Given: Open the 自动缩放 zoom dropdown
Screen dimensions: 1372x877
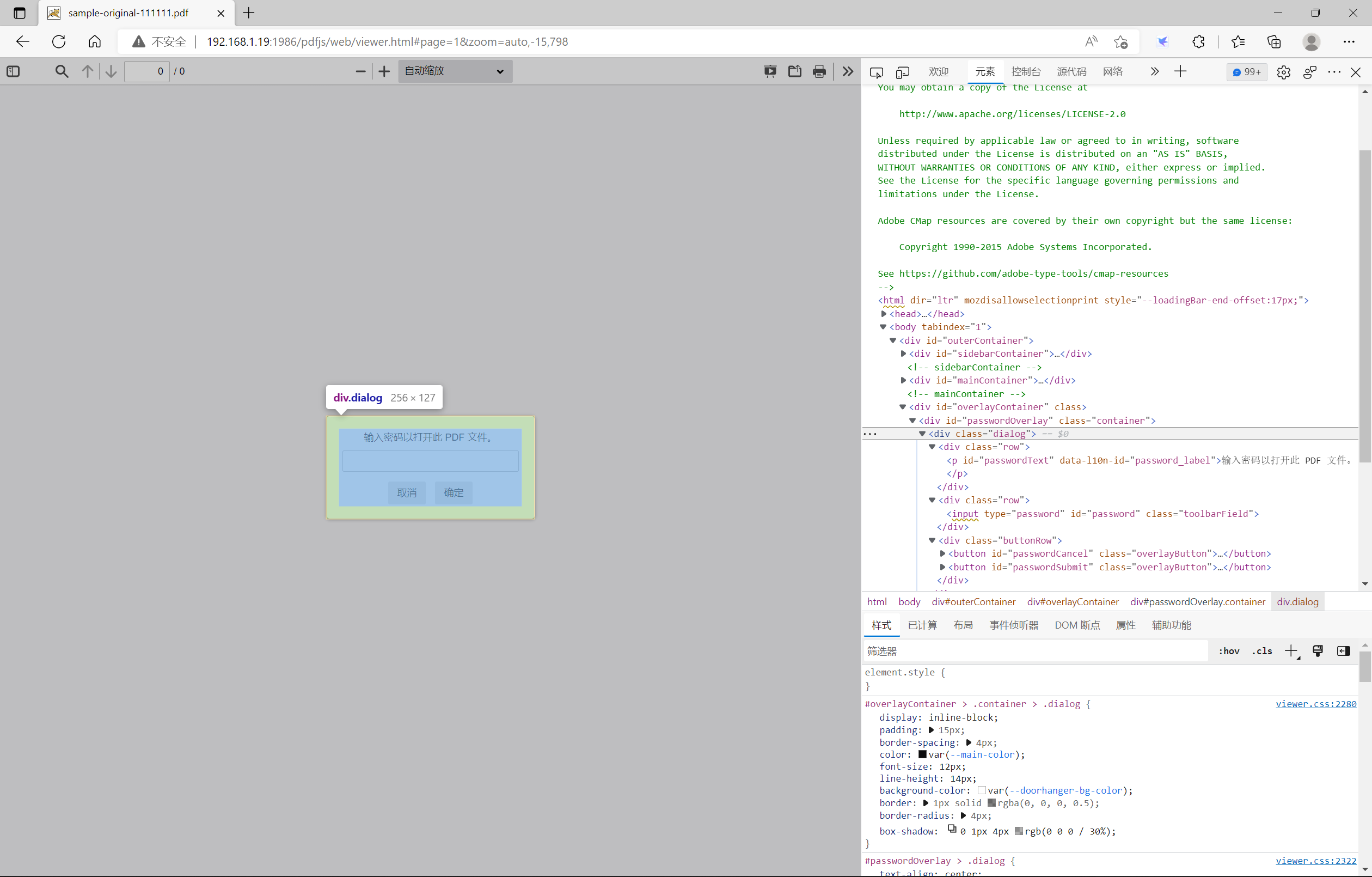Looking at the screenshot, I should point(455,71).
